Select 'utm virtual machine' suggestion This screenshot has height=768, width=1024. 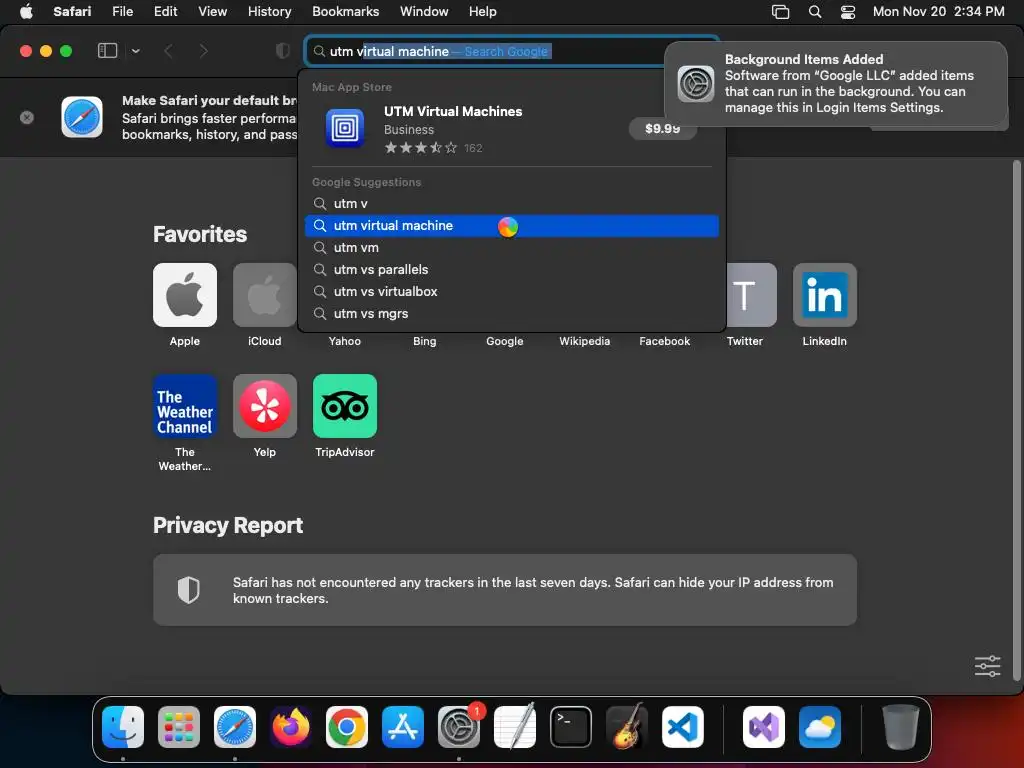512,226
